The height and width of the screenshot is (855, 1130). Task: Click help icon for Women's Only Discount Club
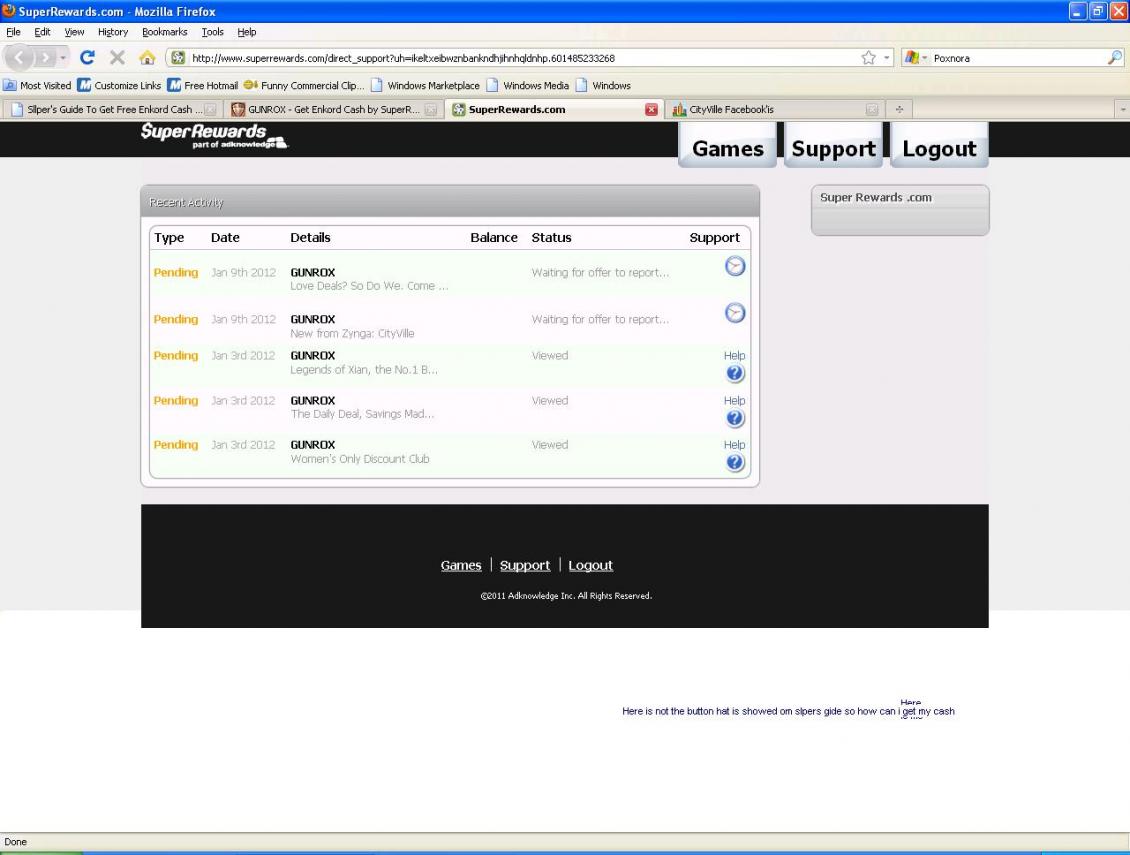[735, 462]
